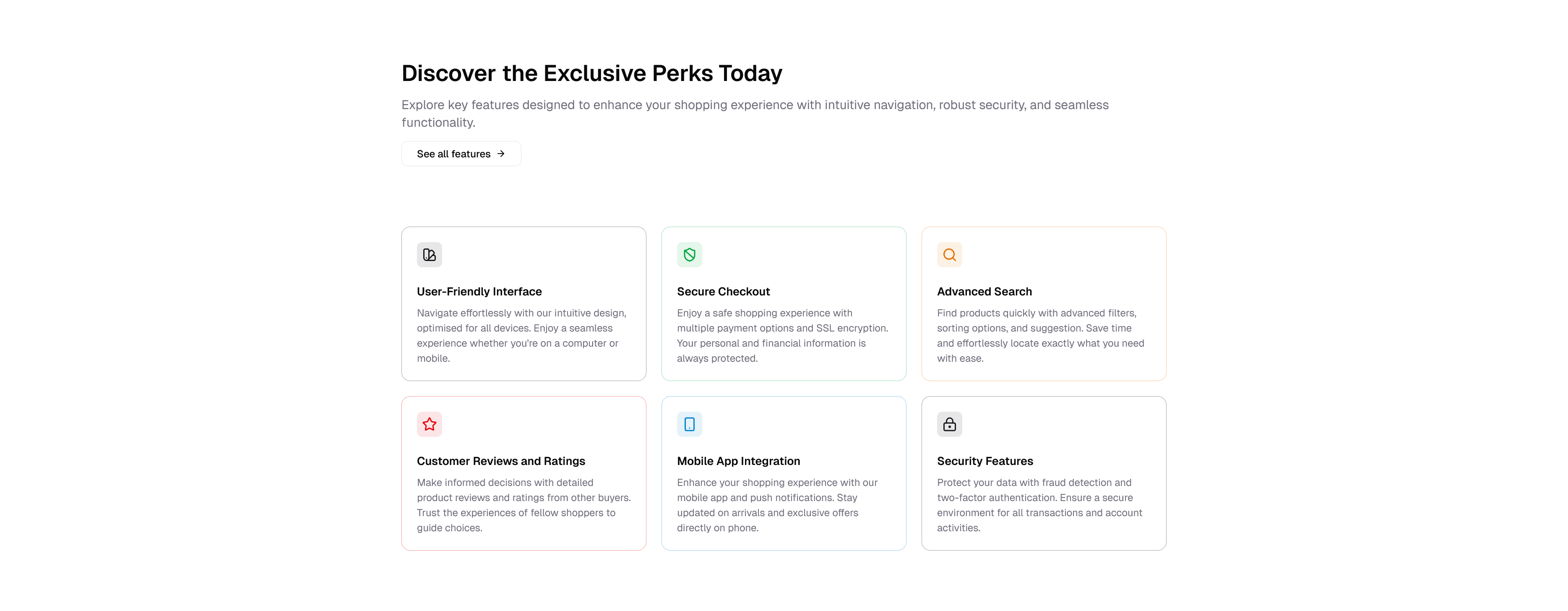The image size is (1568, 611).
Task: Select the Security Features heading
Action: pyautogui.click(x=985, y=461)
